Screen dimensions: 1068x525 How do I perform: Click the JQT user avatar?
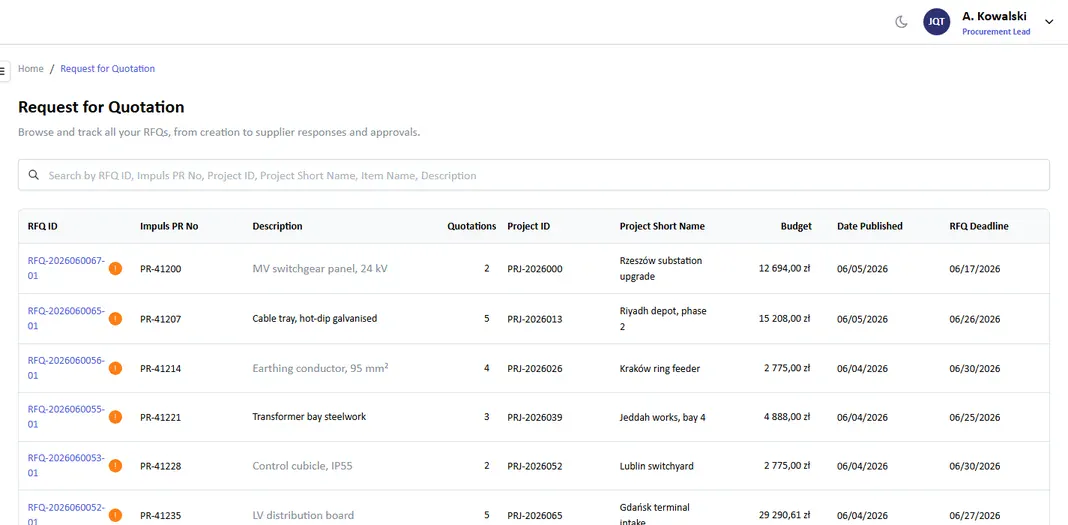pos(937,22)
